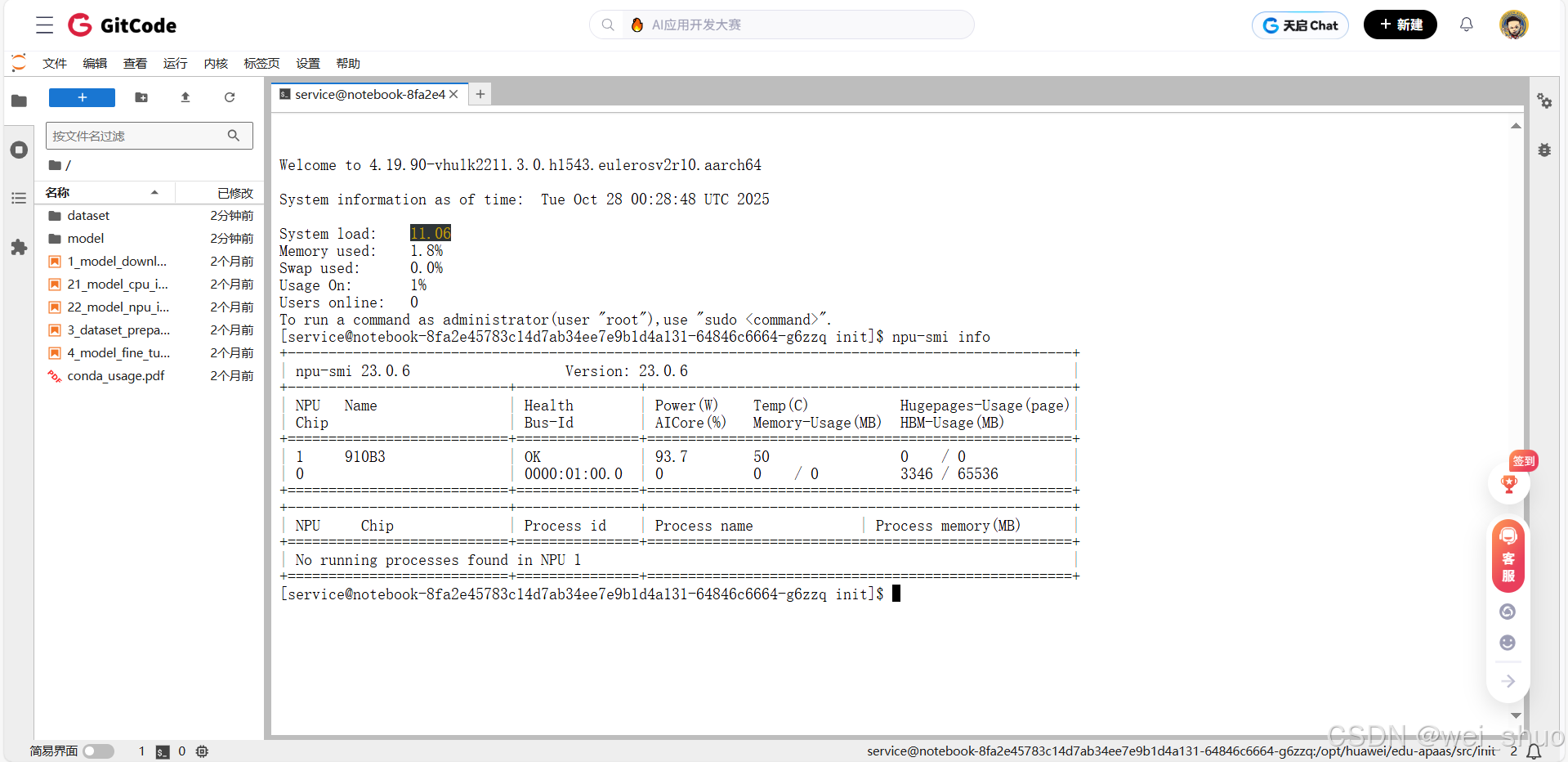Viewport: 1568px width, 762px height.
Task: Open the 查看 menu
Action: pos(135,63)
